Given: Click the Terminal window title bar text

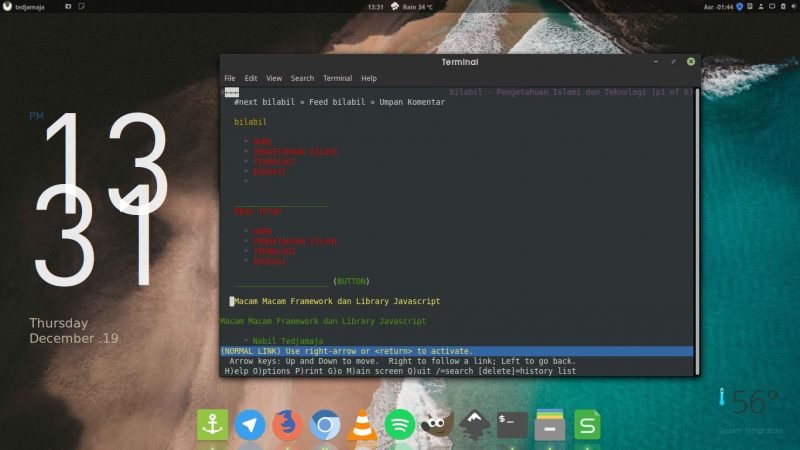Looking at the screenshot, I should pyautogui.click(x=460, y=62).
